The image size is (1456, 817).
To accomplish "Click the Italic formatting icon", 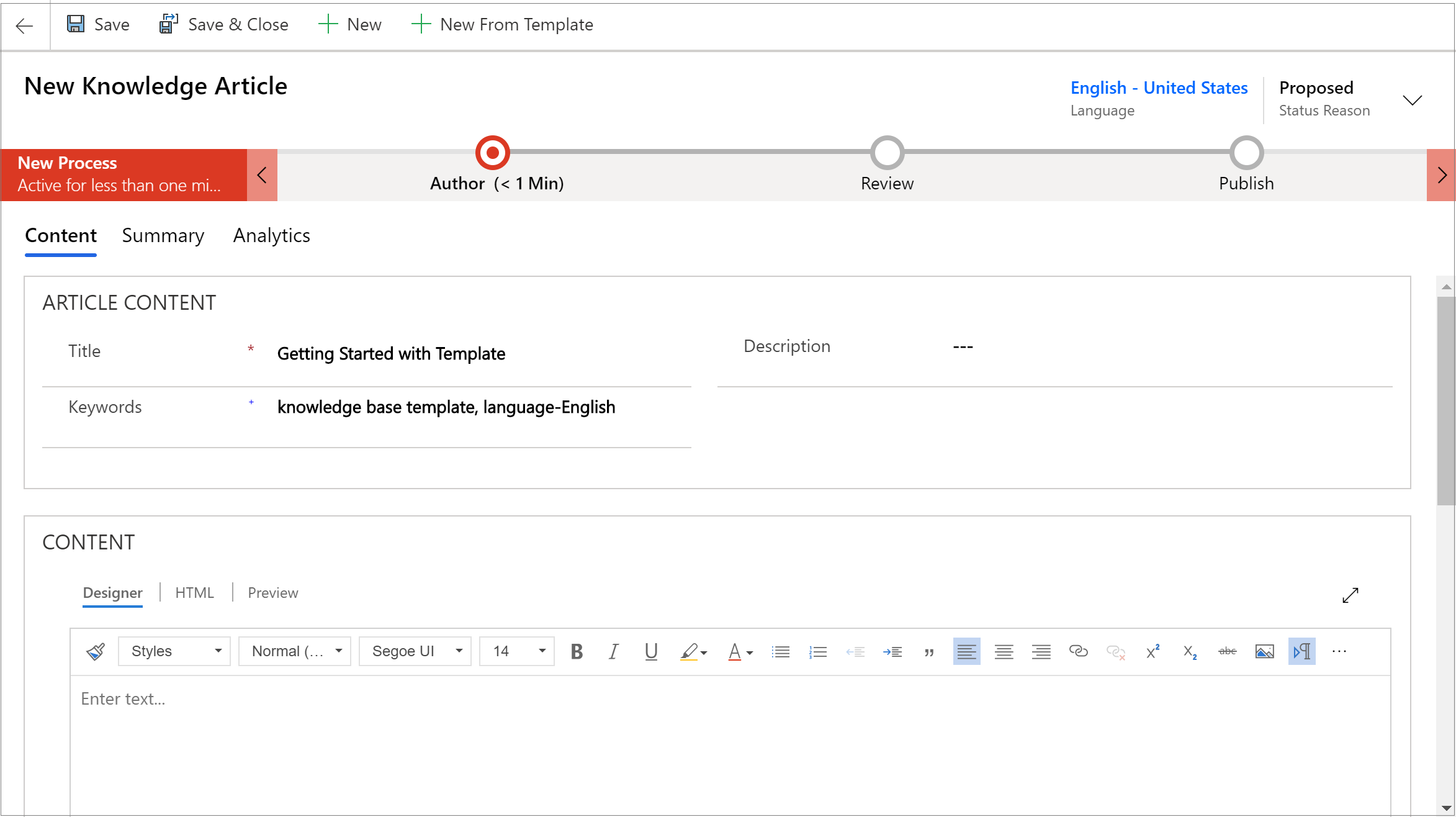I will [613, 652].
